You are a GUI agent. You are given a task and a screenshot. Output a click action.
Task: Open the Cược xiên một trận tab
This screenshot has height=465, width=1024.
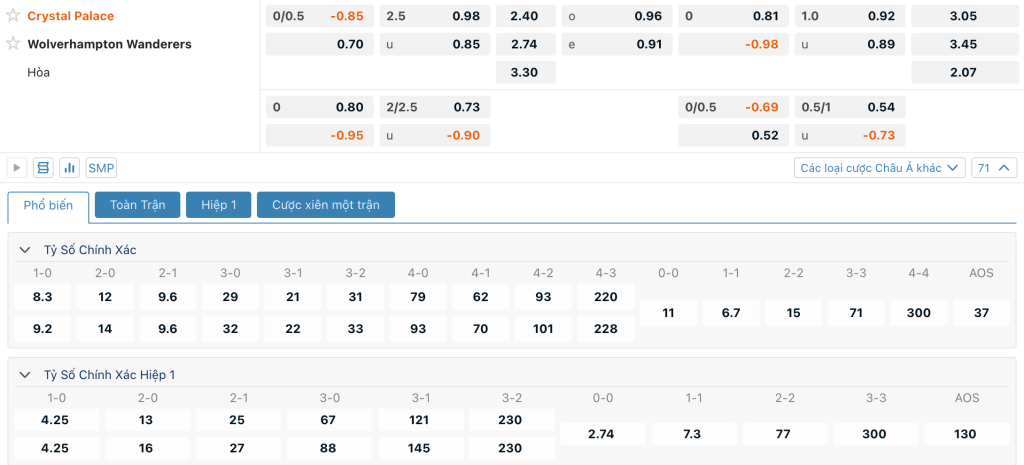pyautogui.click(x=326, y=205)
